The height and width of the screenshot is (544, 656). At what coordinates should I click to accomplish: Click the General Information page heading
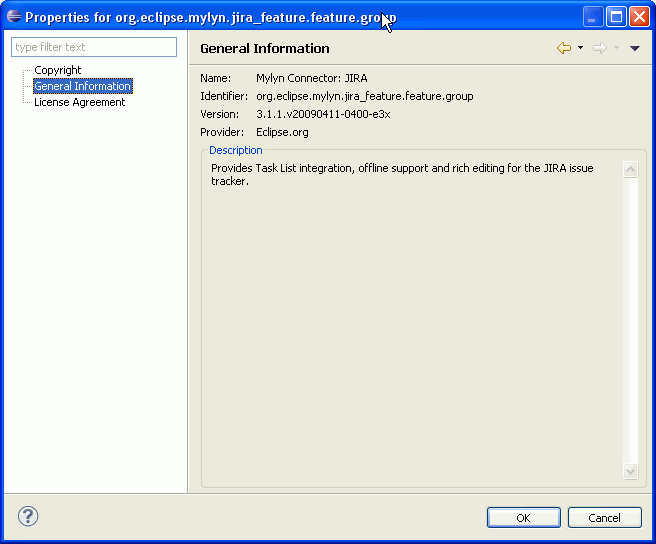pyautogui.click(x=265, y=49)
